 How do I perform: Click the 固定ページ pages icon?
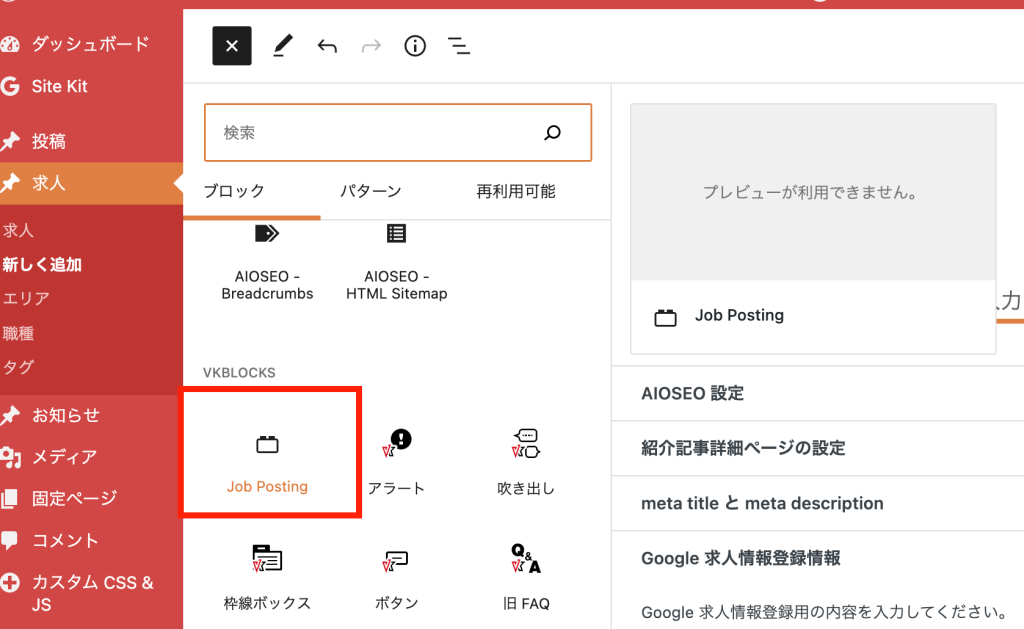coord(9,498)
